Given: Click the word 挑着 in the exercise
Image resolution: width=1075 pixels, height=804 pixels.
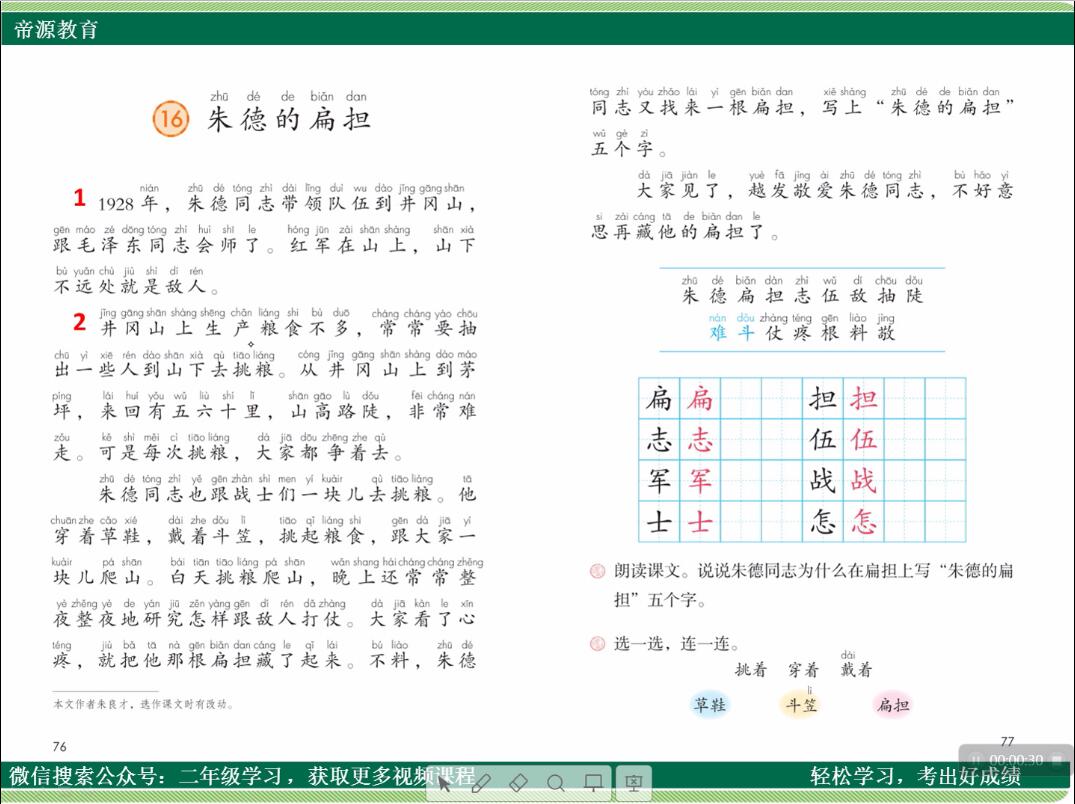Looking at the screenshot, I should pyautogui.click(x=751, y=670).
